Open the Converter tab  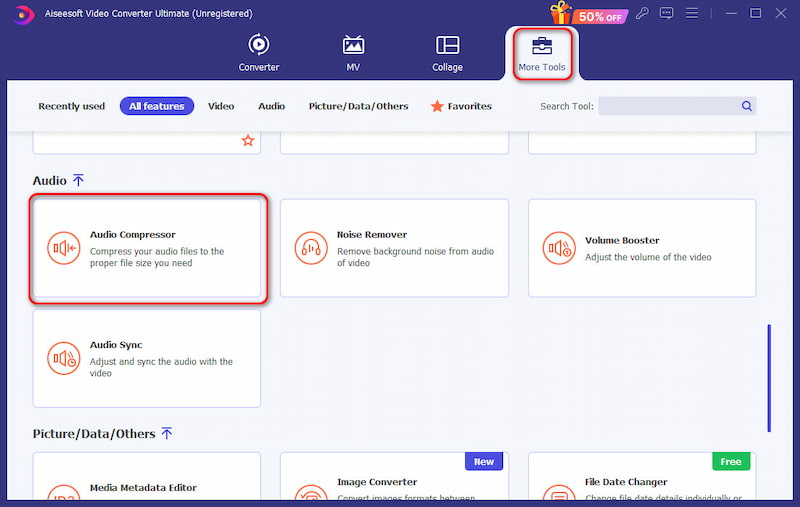259,53
